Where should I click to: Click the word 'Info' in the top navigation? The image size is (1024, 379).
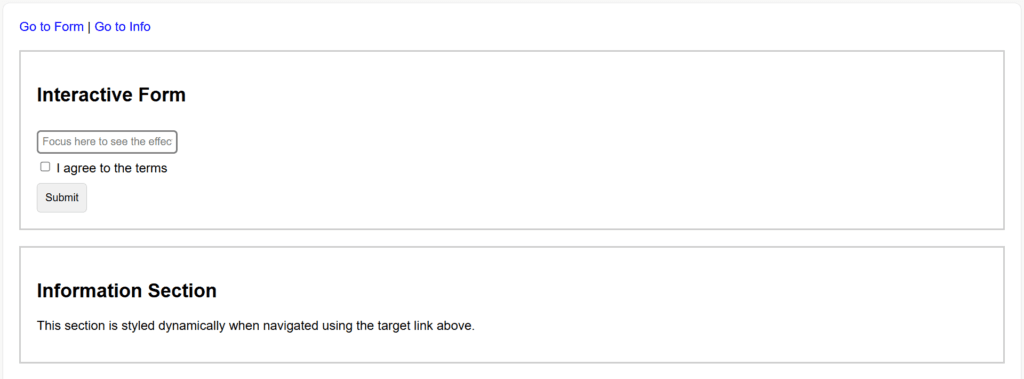(x=139, y=27)
